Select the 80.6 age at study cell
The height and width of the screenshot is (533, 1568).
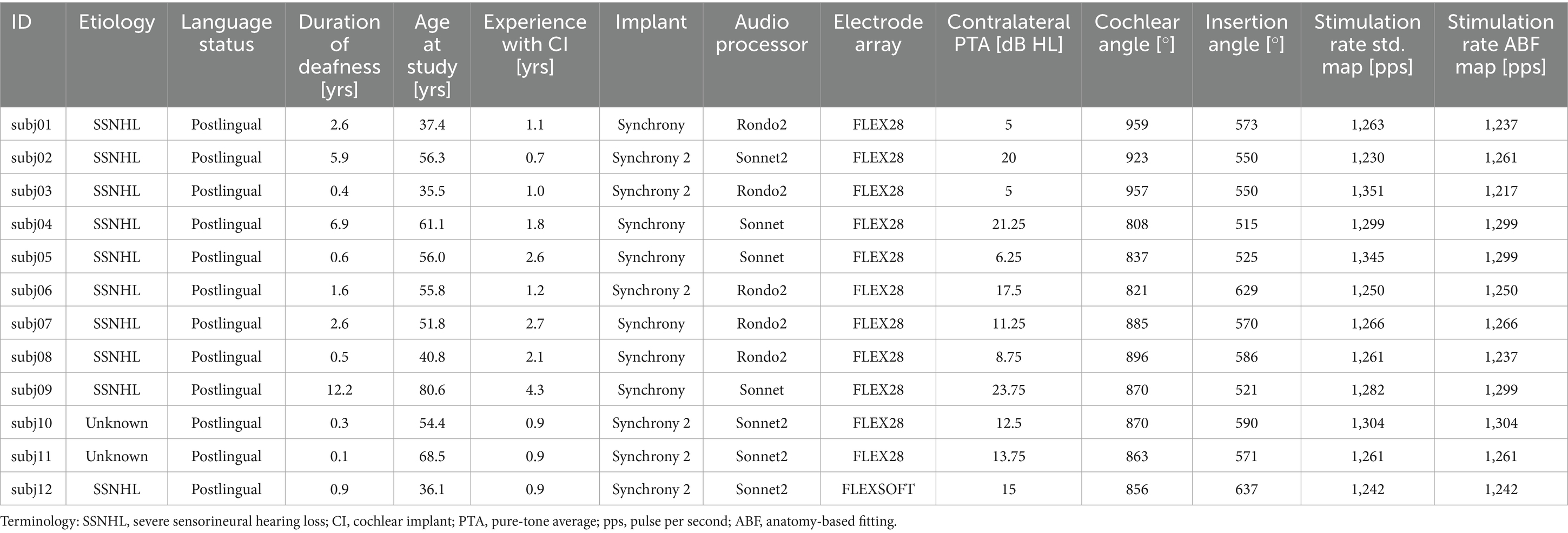pos(432,389)
